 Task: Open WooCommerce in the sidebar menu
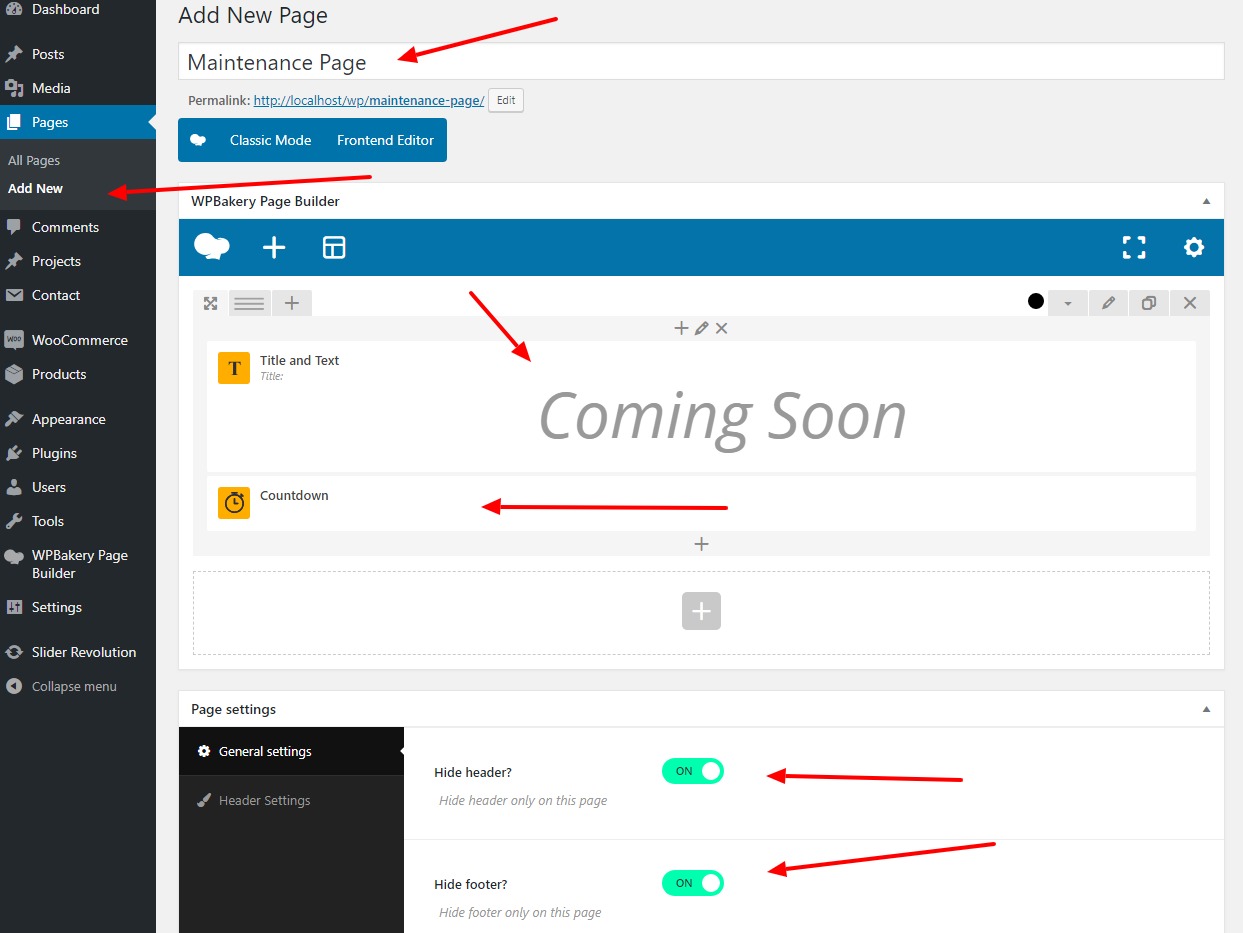(79, 340)
